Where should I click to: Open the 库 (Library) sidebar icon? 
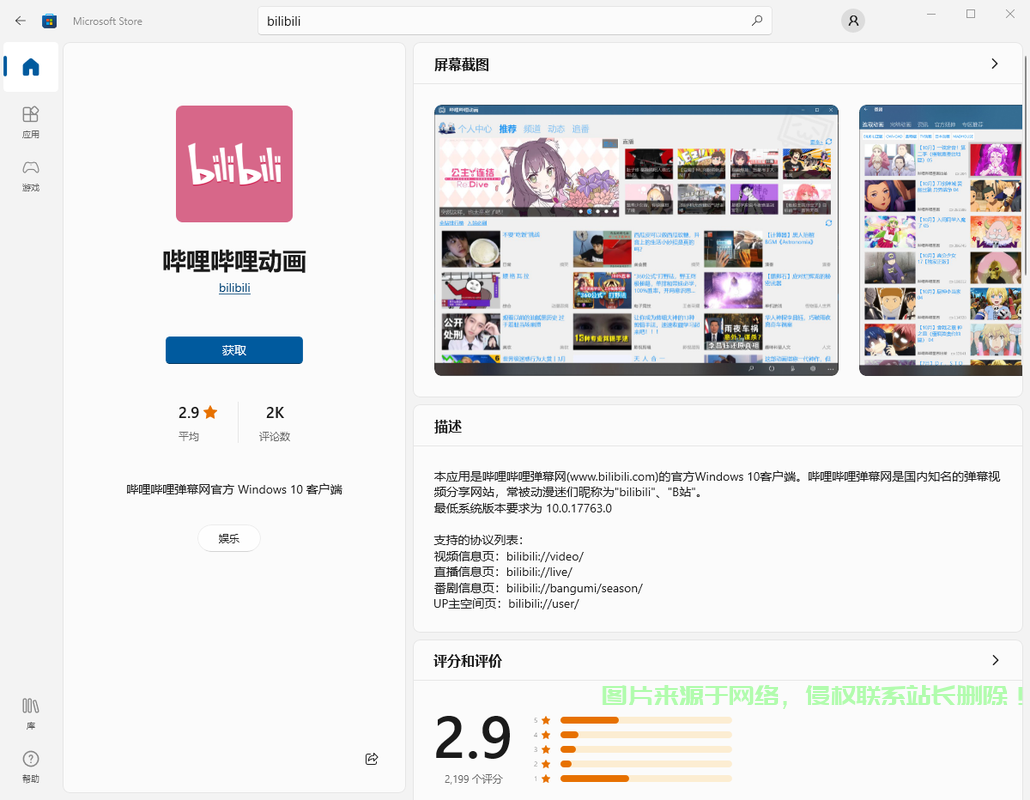click(x=30, y=713)
